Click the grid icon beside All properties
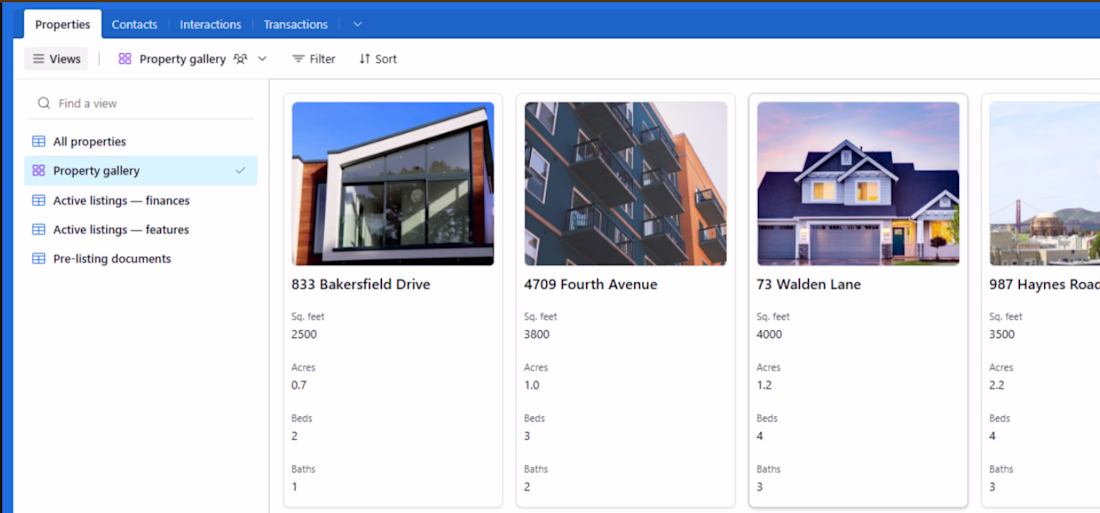 click(x=39, y=142)
